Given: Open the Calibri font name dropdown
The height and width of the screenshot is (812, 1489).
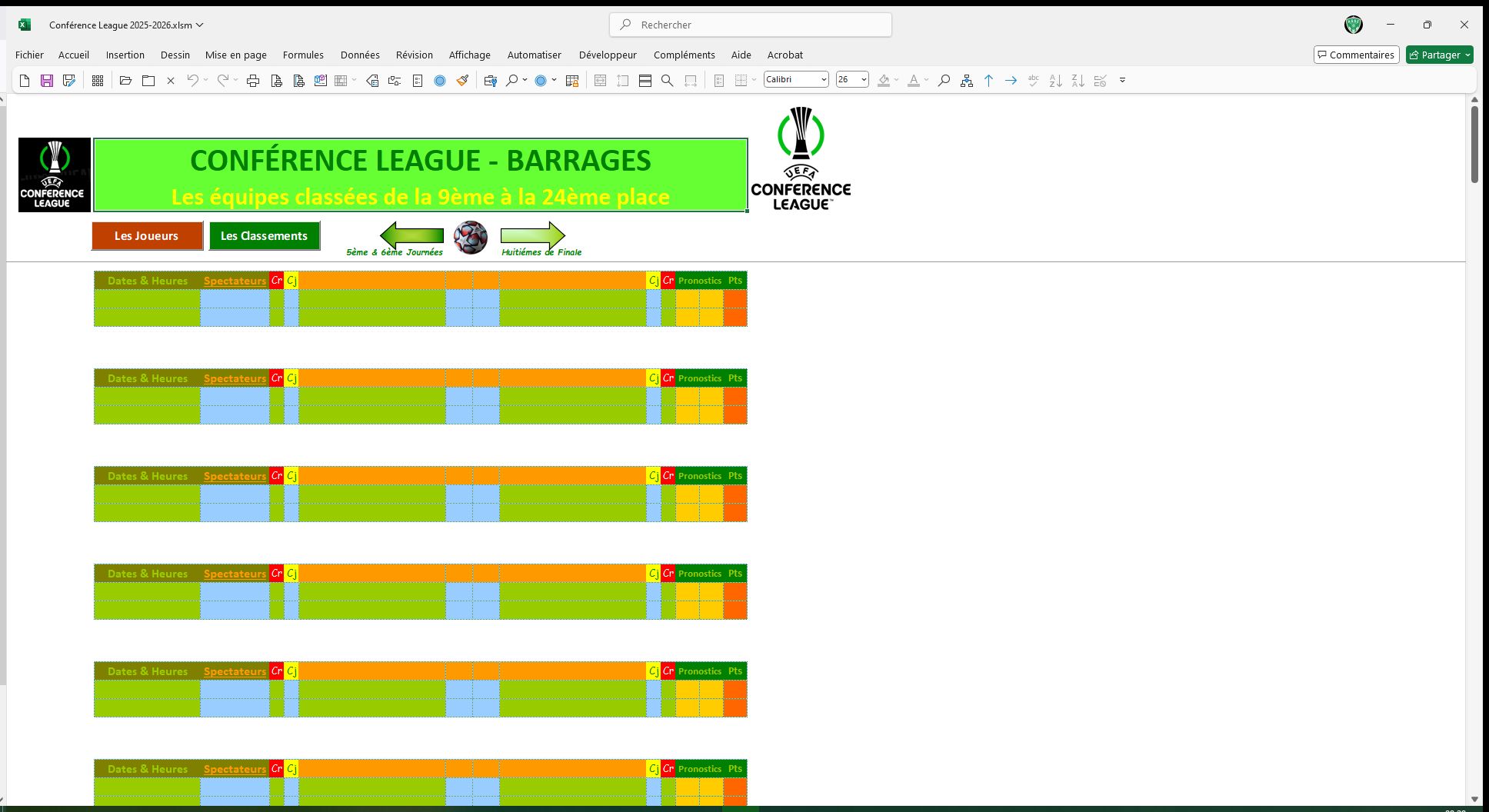Looking at the screenshot, I should (x=823, y=80).
